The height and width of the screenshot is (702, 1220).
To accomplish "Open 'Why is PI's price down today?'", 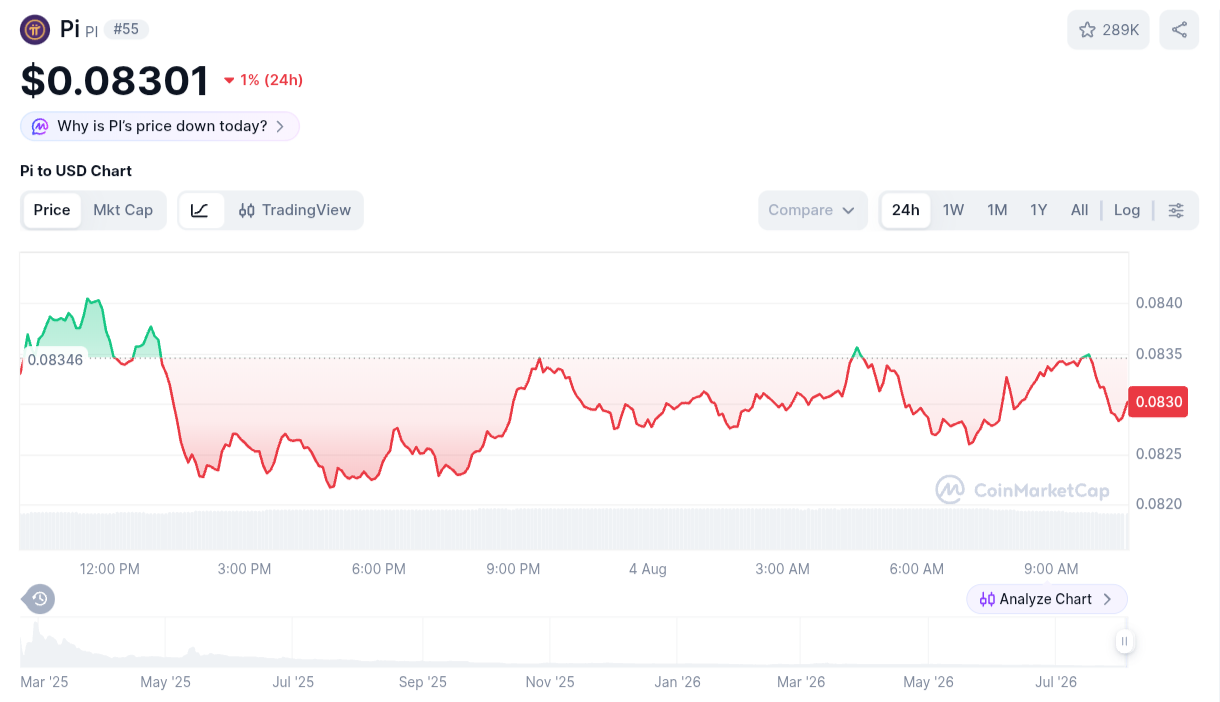I will (160, 126).
